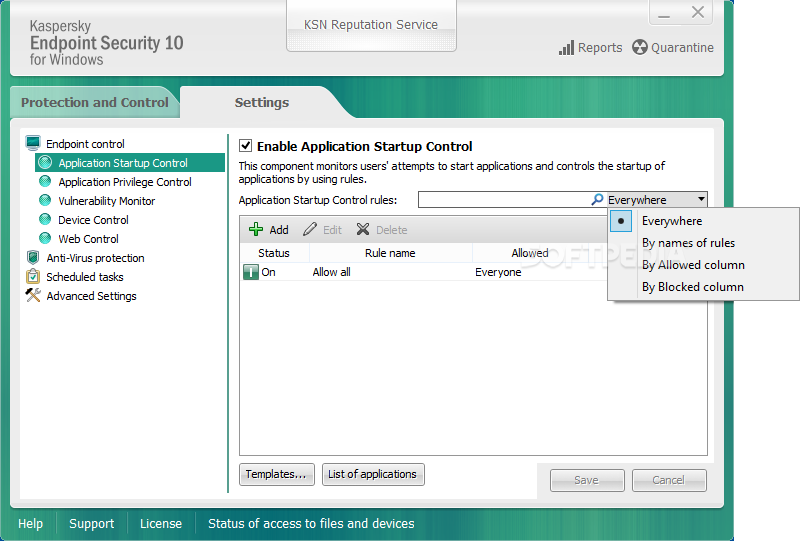
Task: Open Advanced Settings section
Action: [91, 296]
